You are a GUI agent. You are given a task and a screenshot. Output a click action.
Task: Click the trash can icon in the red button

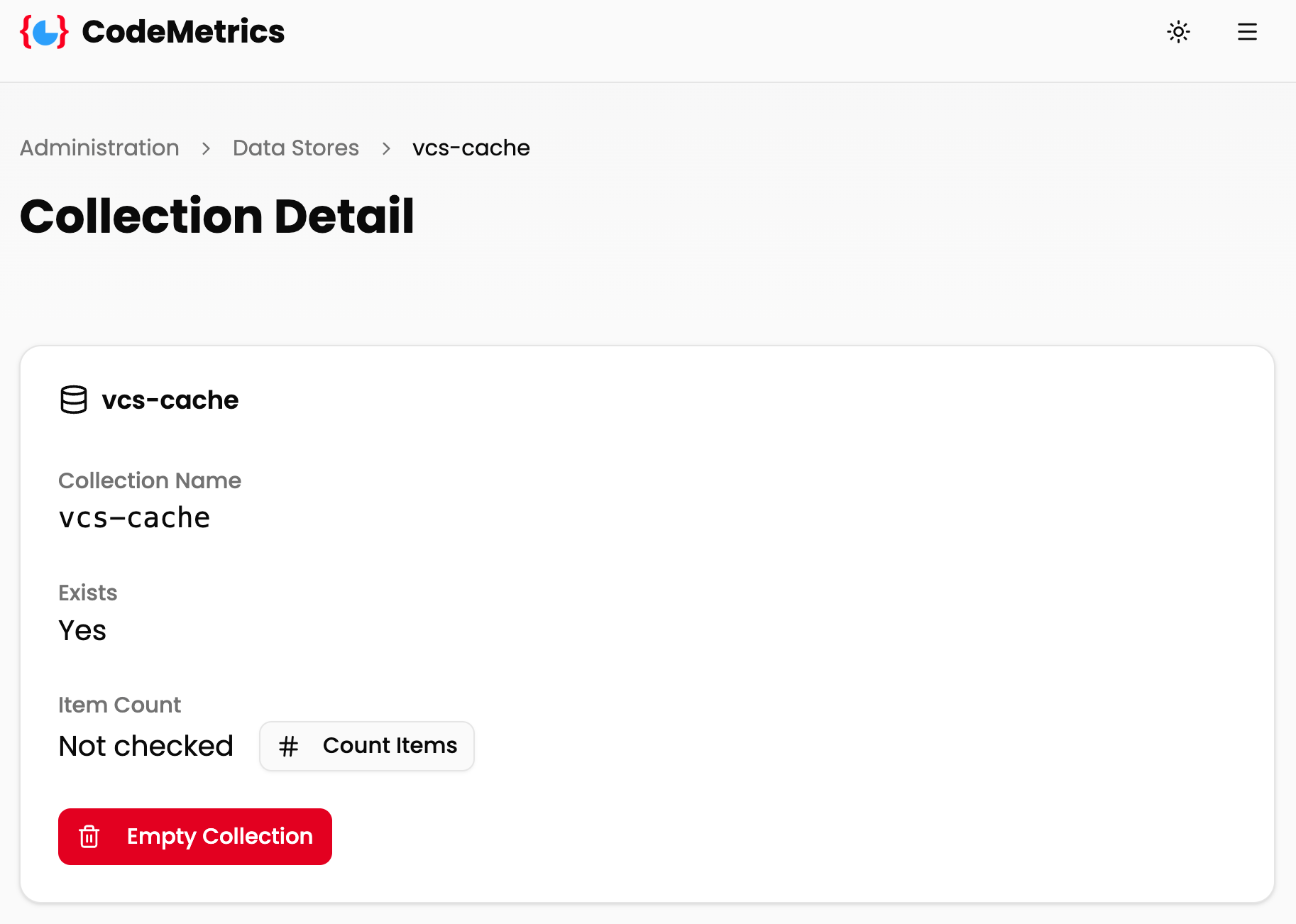89,837
